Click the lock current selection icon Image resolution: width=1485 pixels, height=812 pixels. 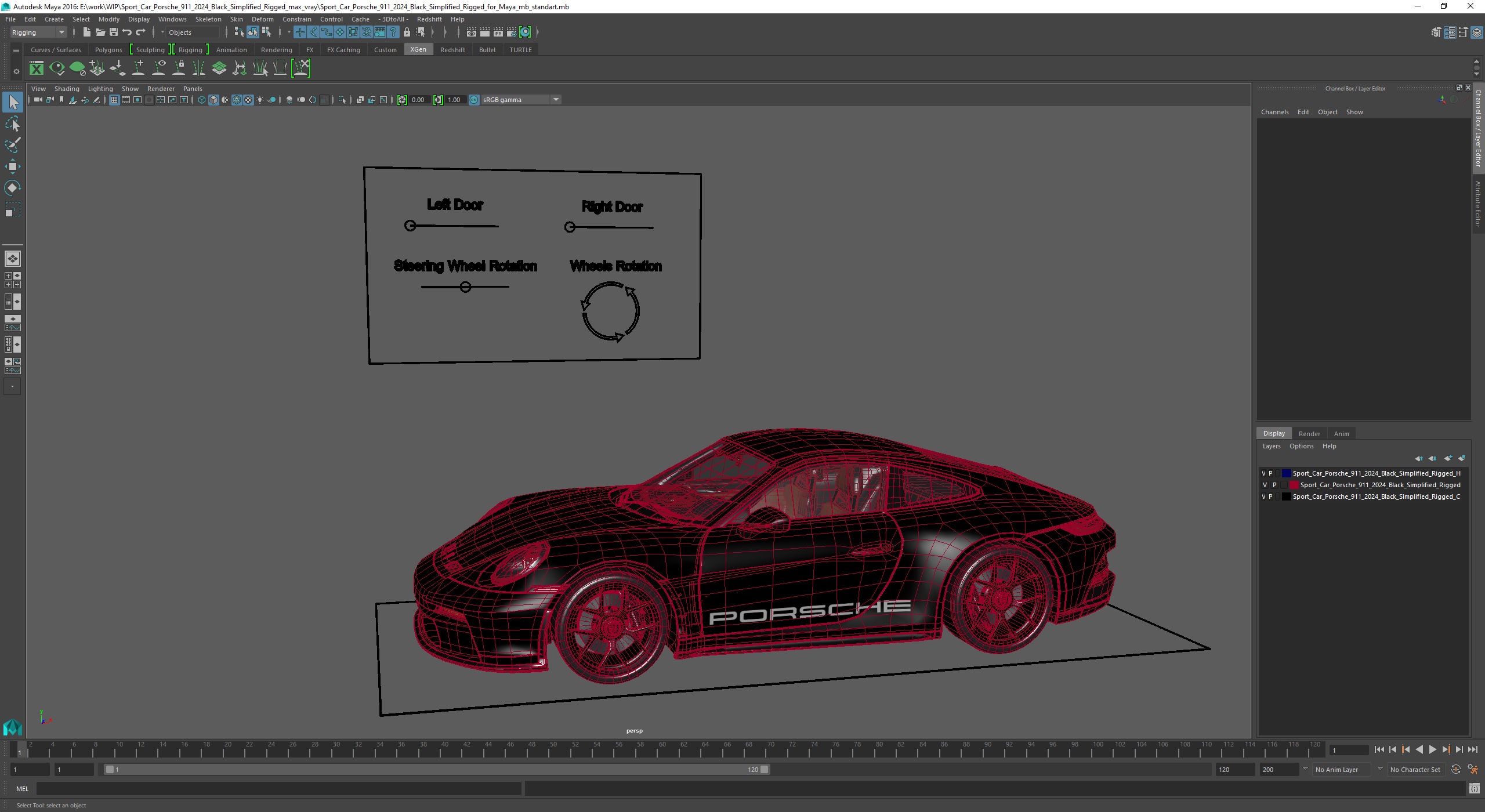[407, 32]
